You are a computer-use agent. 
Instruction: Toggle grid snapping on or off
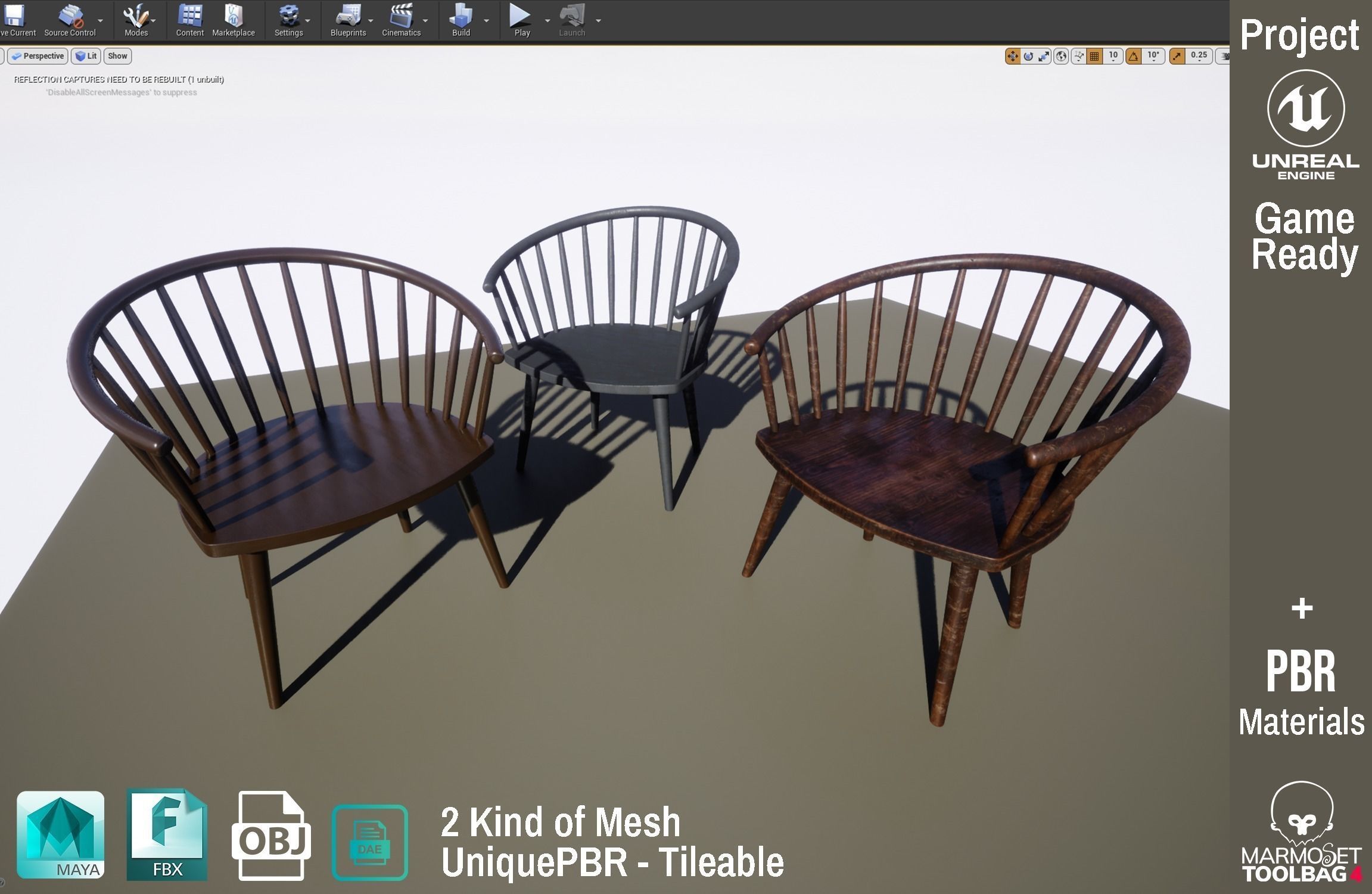pyautogui.click(x=1094, y=56)
